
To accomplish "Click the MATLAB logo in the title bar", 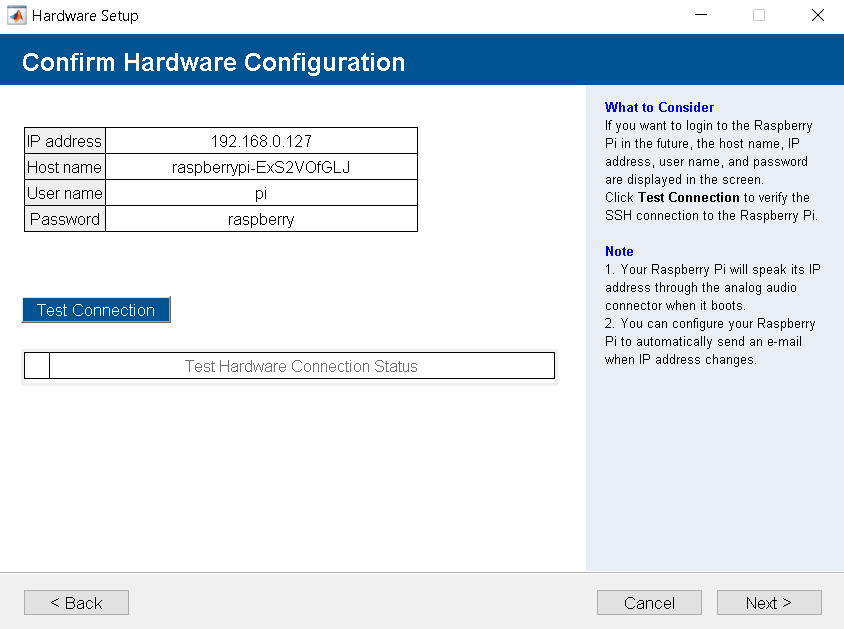I will pyautogui.click(x=16, y=15).
